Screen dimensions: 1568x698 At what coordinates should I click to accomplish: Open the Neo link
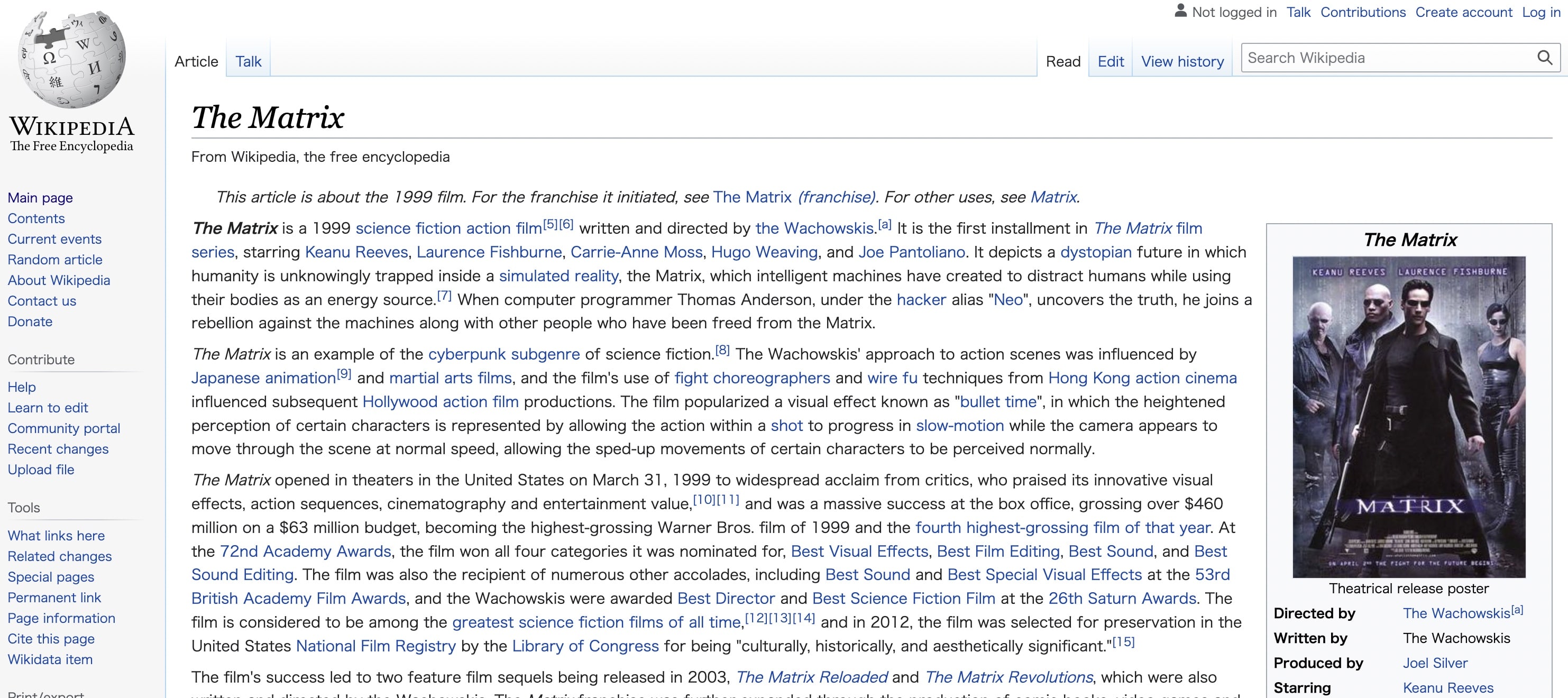tap(1007, 299)
